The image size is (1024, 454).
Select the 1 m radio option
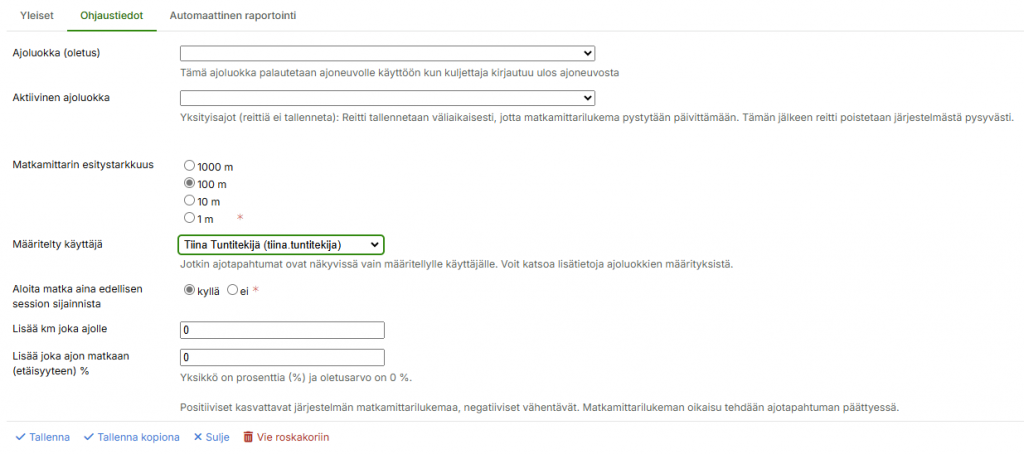[x=190, y=217]
